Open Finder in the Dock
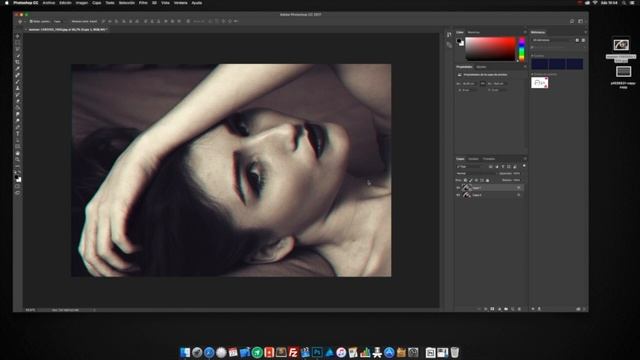Screen dimensions: 640x360 [x=185, y=352]
